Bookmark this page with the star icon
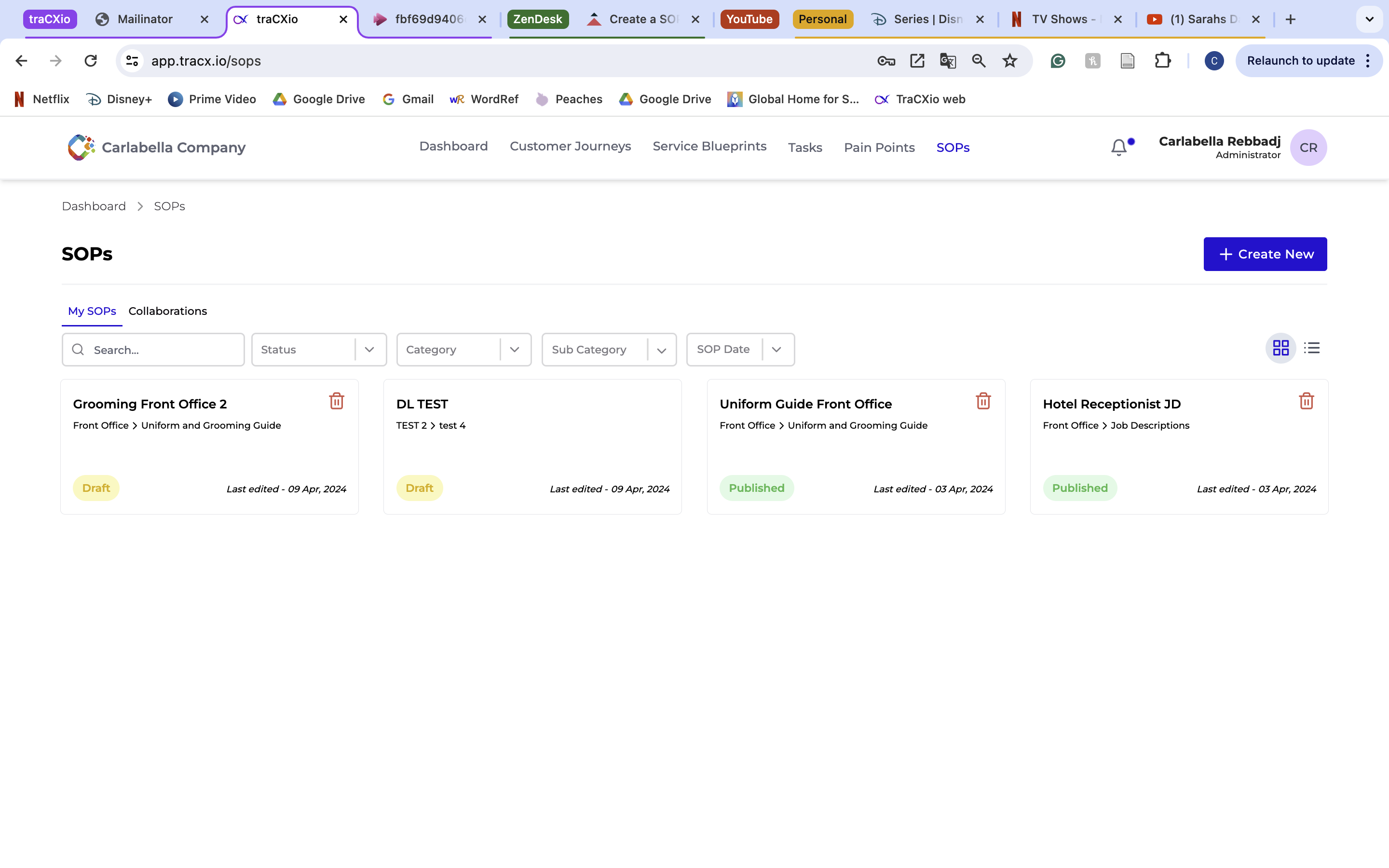The image size is (1389, 868). 1009,60
